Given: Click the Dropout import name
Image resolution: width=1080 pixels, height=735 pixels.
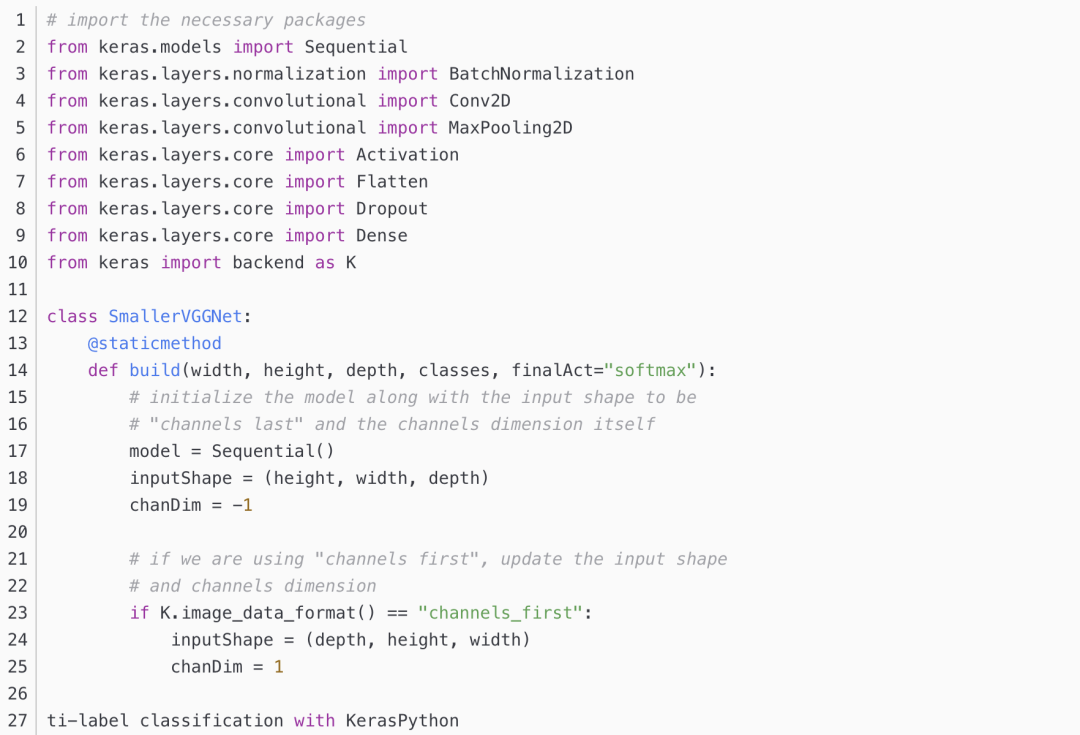Looking at the screenshot, I should pos(392,209).
